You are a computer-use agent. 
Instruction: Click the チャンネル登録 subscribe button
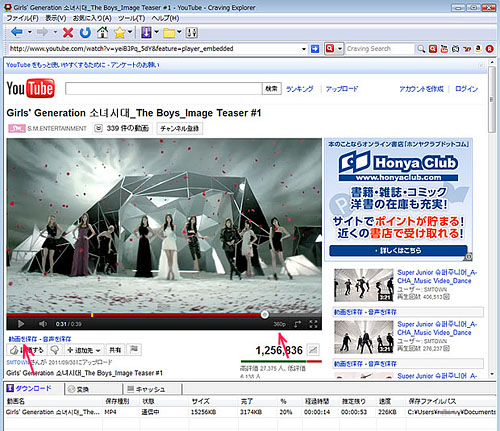[x=180, y=128]
